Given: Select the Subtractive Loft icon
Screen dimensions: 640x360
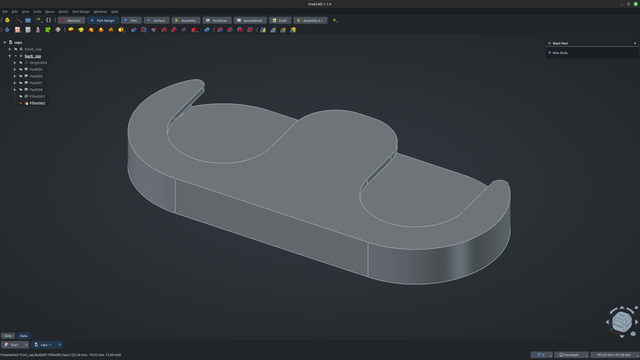Looking at the screenshot, I should [164, 30].
